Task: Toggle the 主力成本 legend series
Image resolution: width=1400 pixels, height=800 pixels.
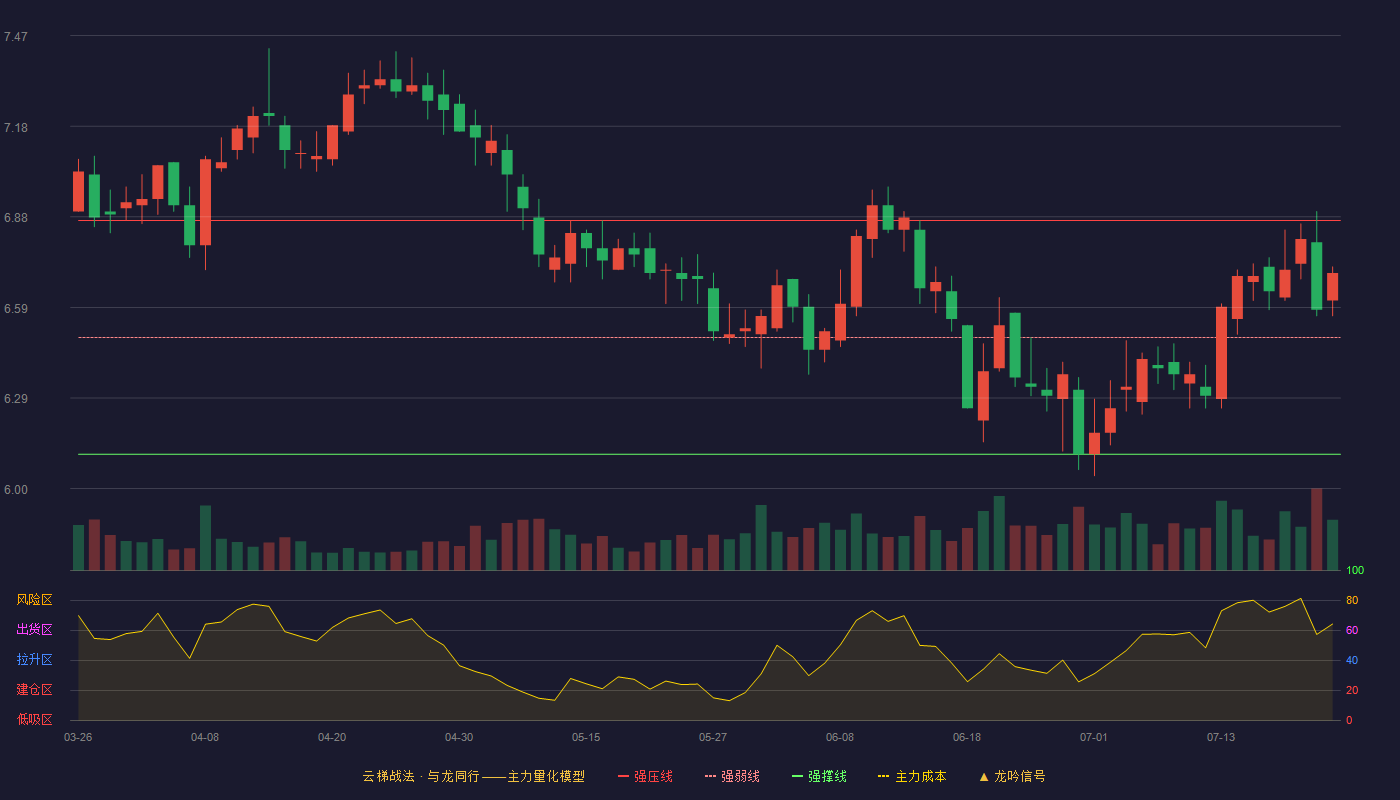Action: click(912, 776)
